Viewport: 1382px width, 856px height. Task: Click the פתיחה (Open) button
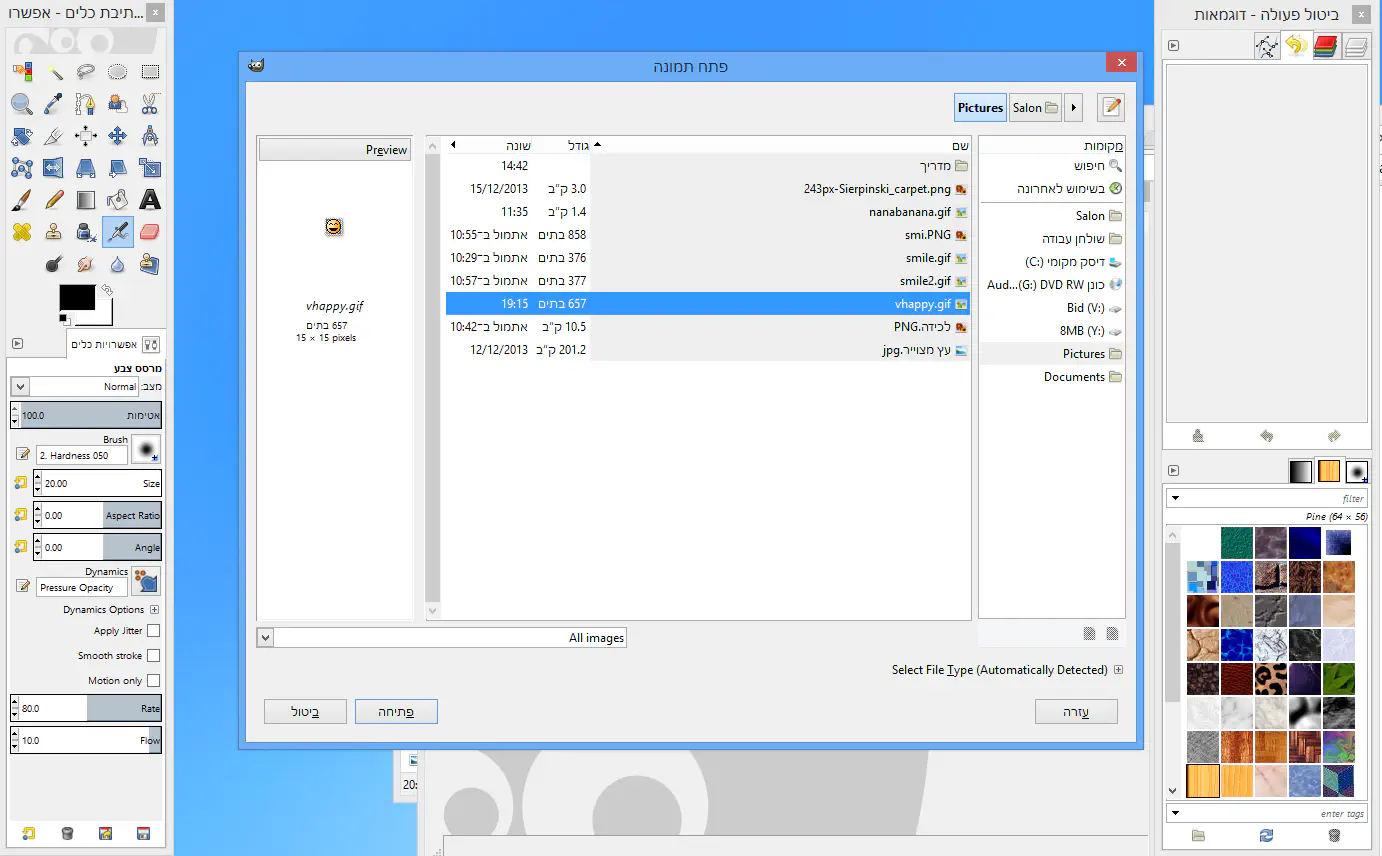pyautogui.click(x=396, y=712)
